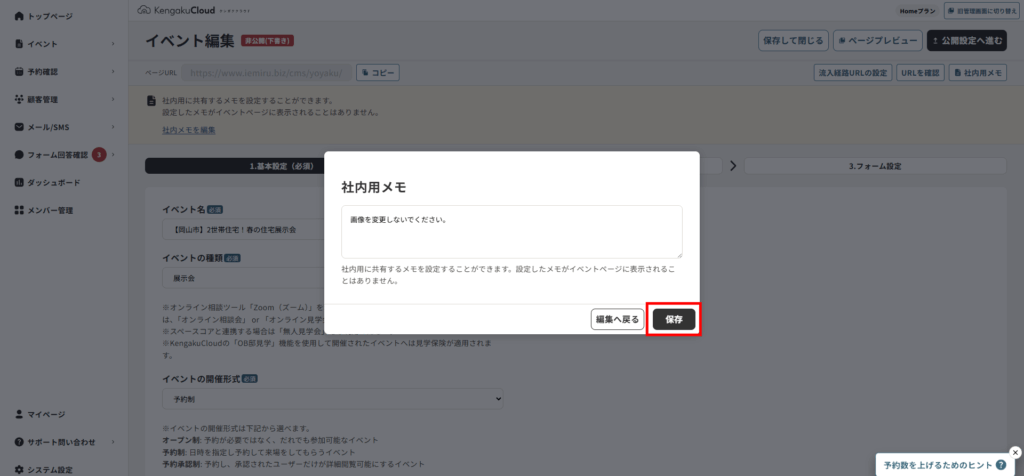The width and height of the screenshot is (1024, 476).
Task: Open the イベントの開催形式 dropdown
Action: tap(333, 399)
